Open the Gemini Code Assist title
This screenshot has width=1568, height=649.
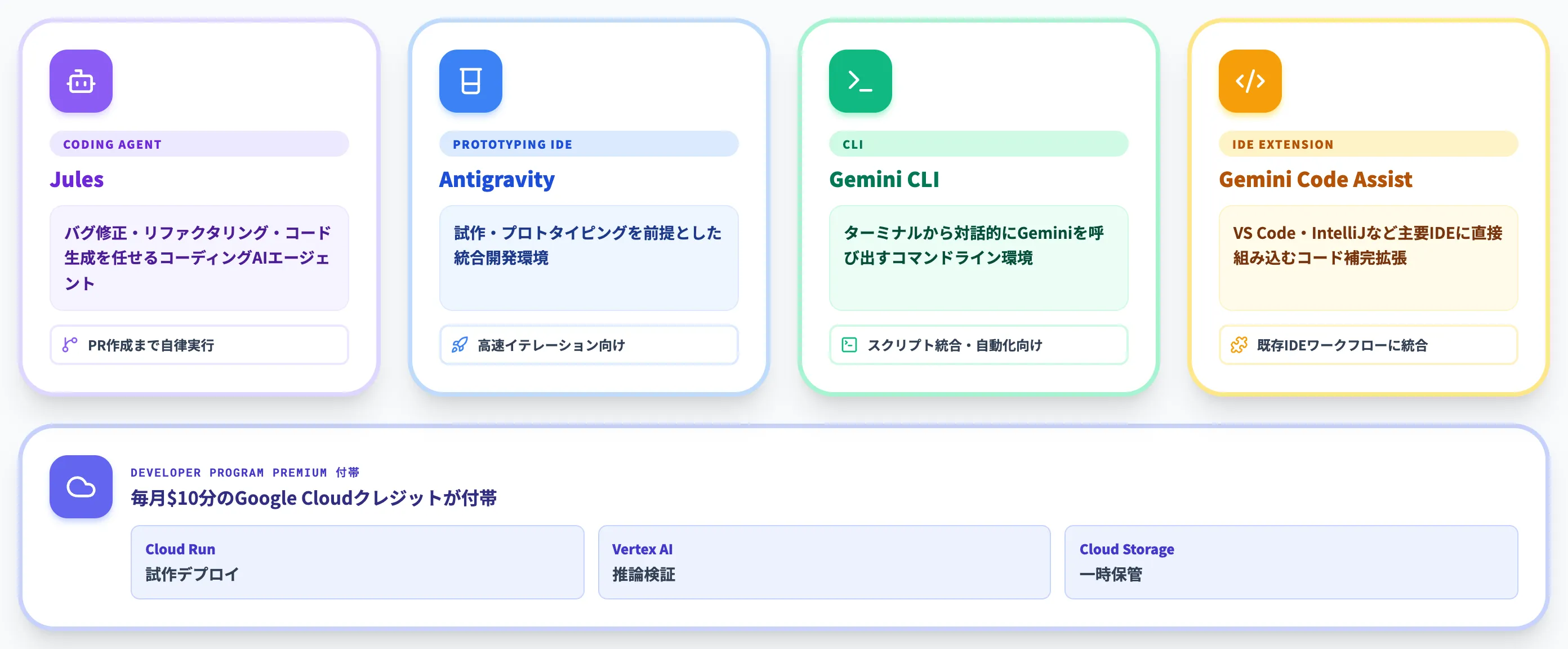click(x=1315, y=179)
